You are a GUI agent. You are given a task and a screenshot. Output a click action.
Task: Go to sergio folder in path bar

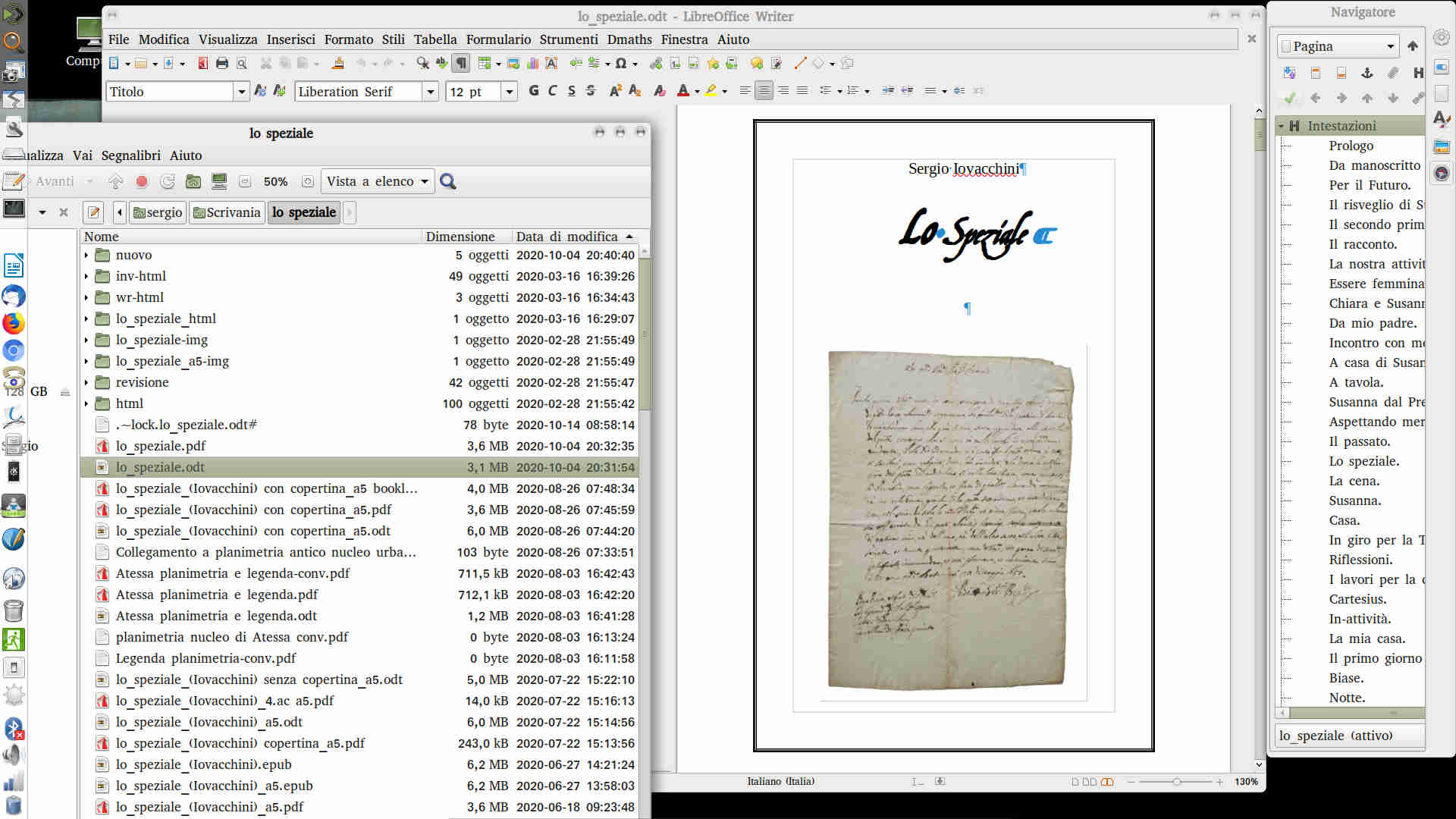[x=158, y=212]
